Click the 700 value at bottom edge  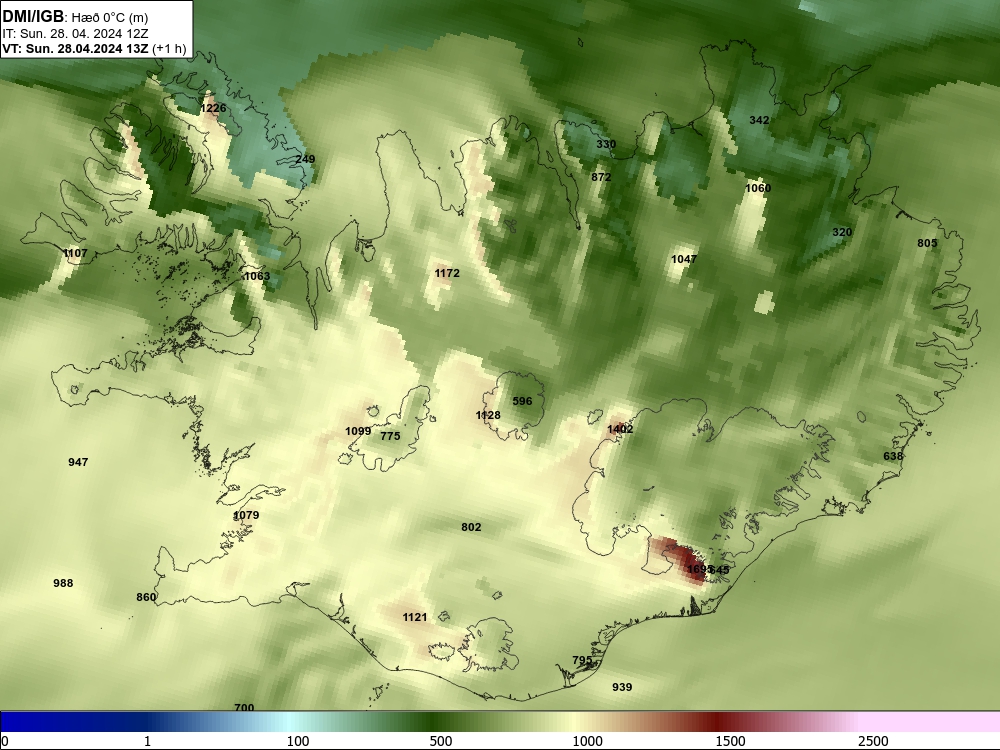pyautogui.click(x=244, y=707)
